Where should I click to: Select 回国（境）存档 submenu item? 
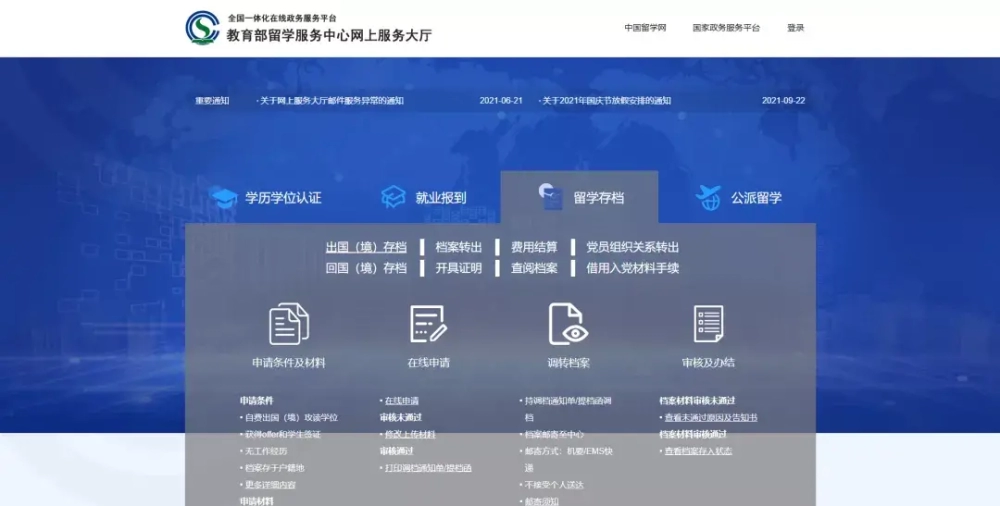(366, 268)
